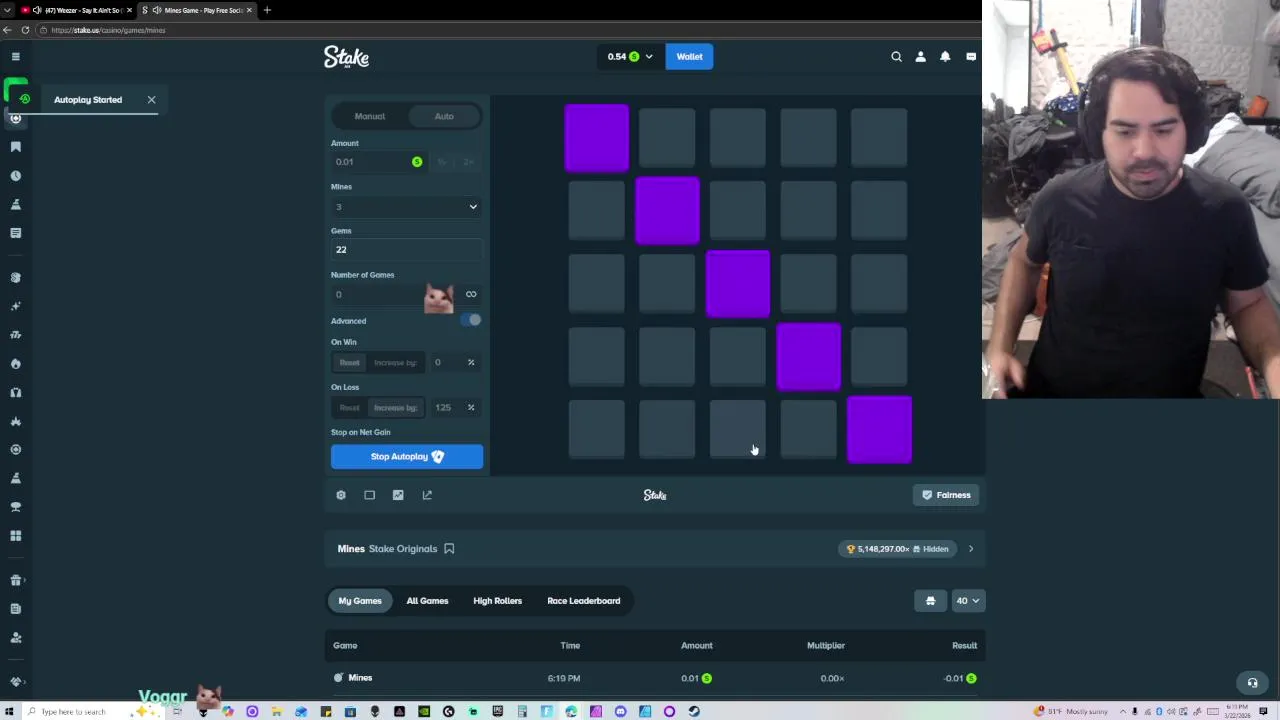
Task: Dismiss the Autoplay Started notification
Action: [x=151, y=100]
